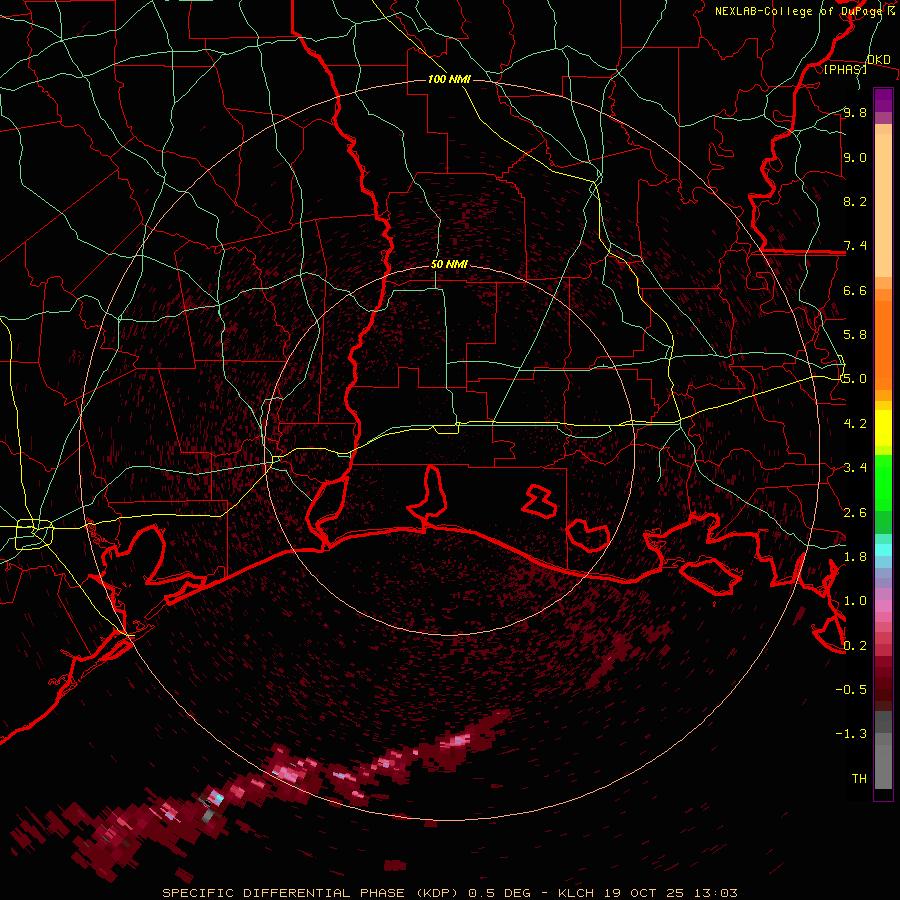Pick the peach band of the color bar
Image resolution: width=900 pixels, height=900 pixels.
pos(883,205)
